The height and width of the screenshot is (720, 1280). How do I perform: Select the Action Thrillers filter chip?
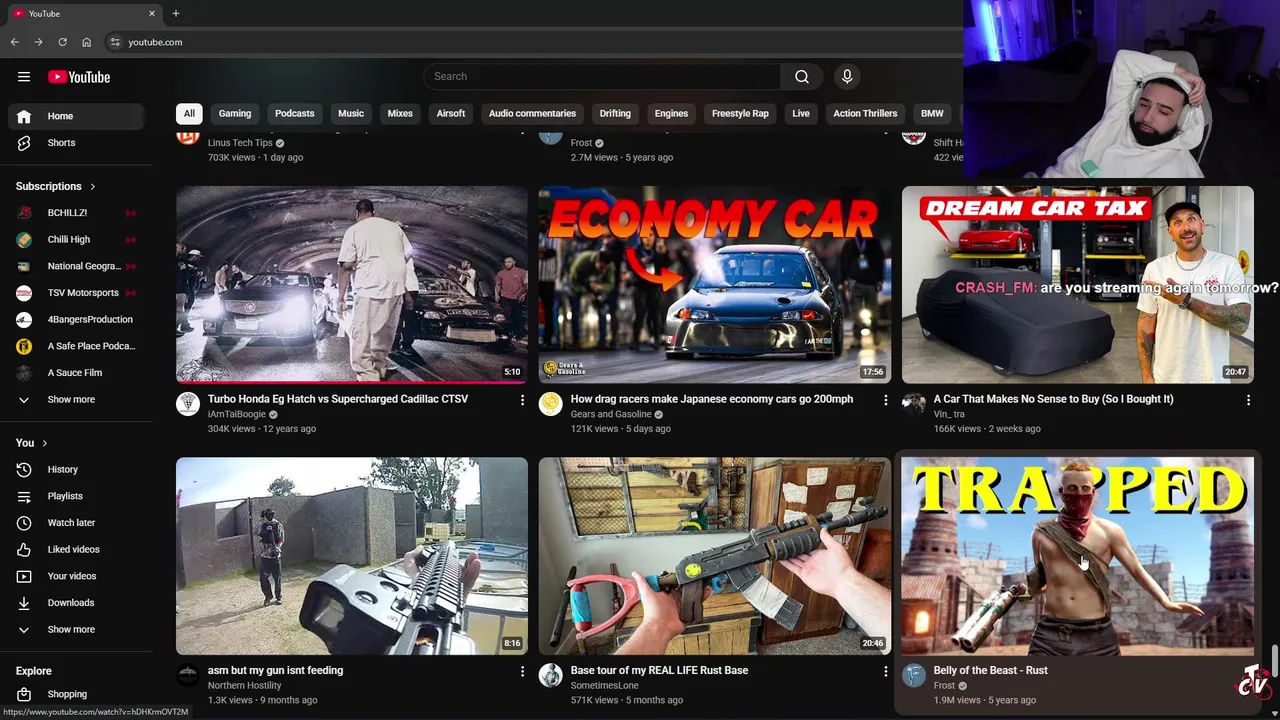(865, 114)
